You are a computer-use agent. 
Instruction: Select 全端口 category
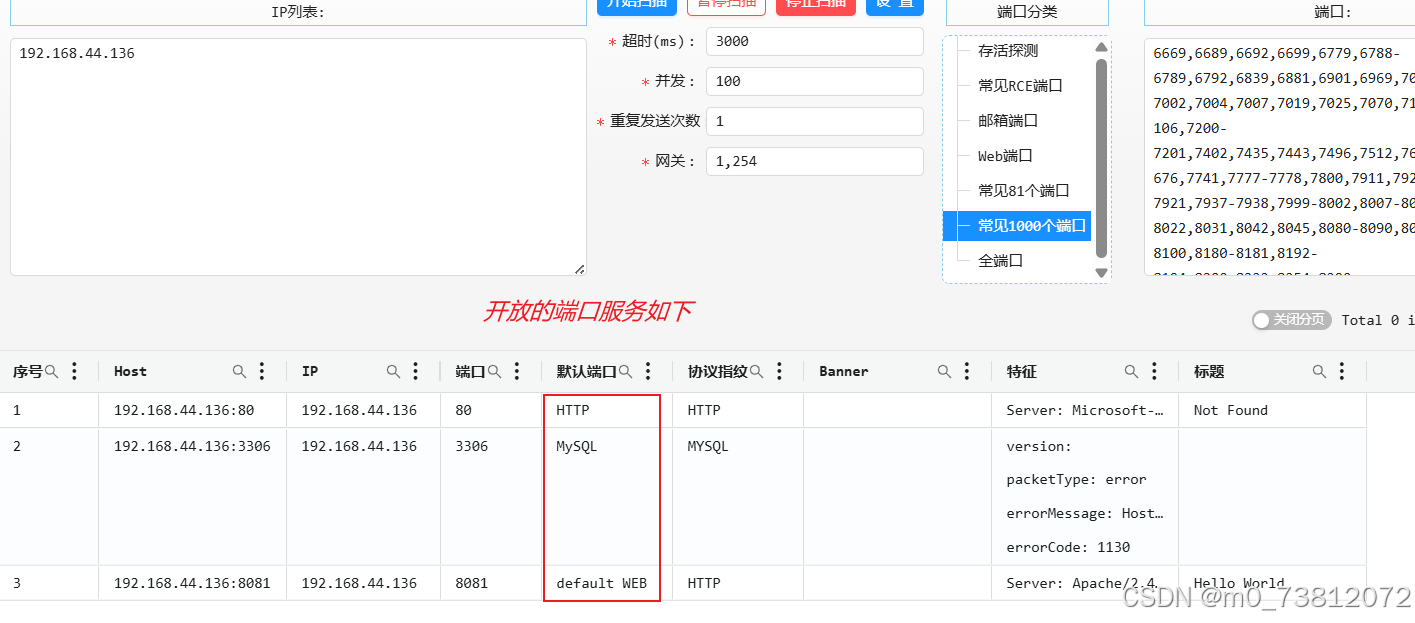[1000, 260]
